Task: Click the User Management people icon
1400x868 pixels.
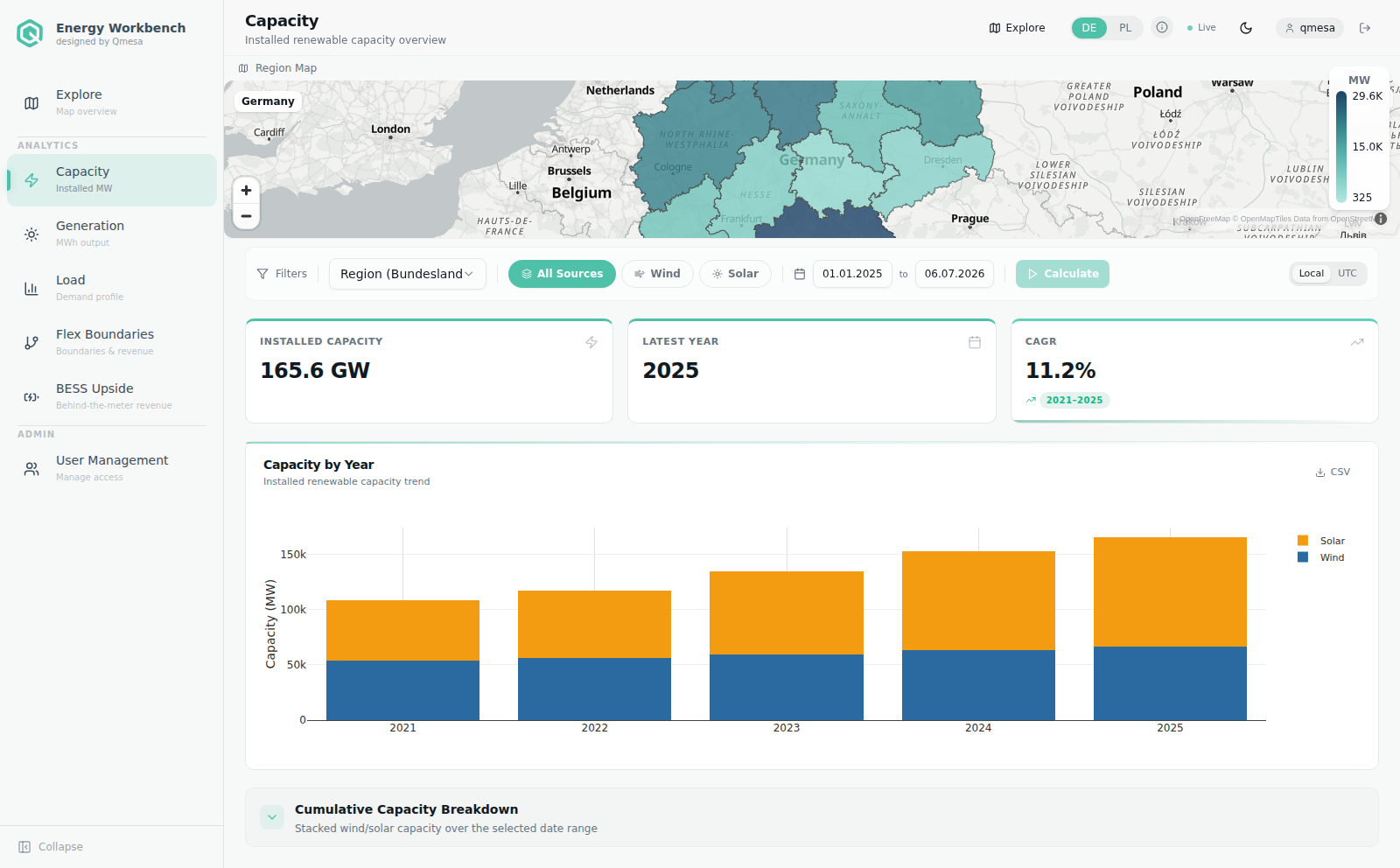Action: pos(31,469)
